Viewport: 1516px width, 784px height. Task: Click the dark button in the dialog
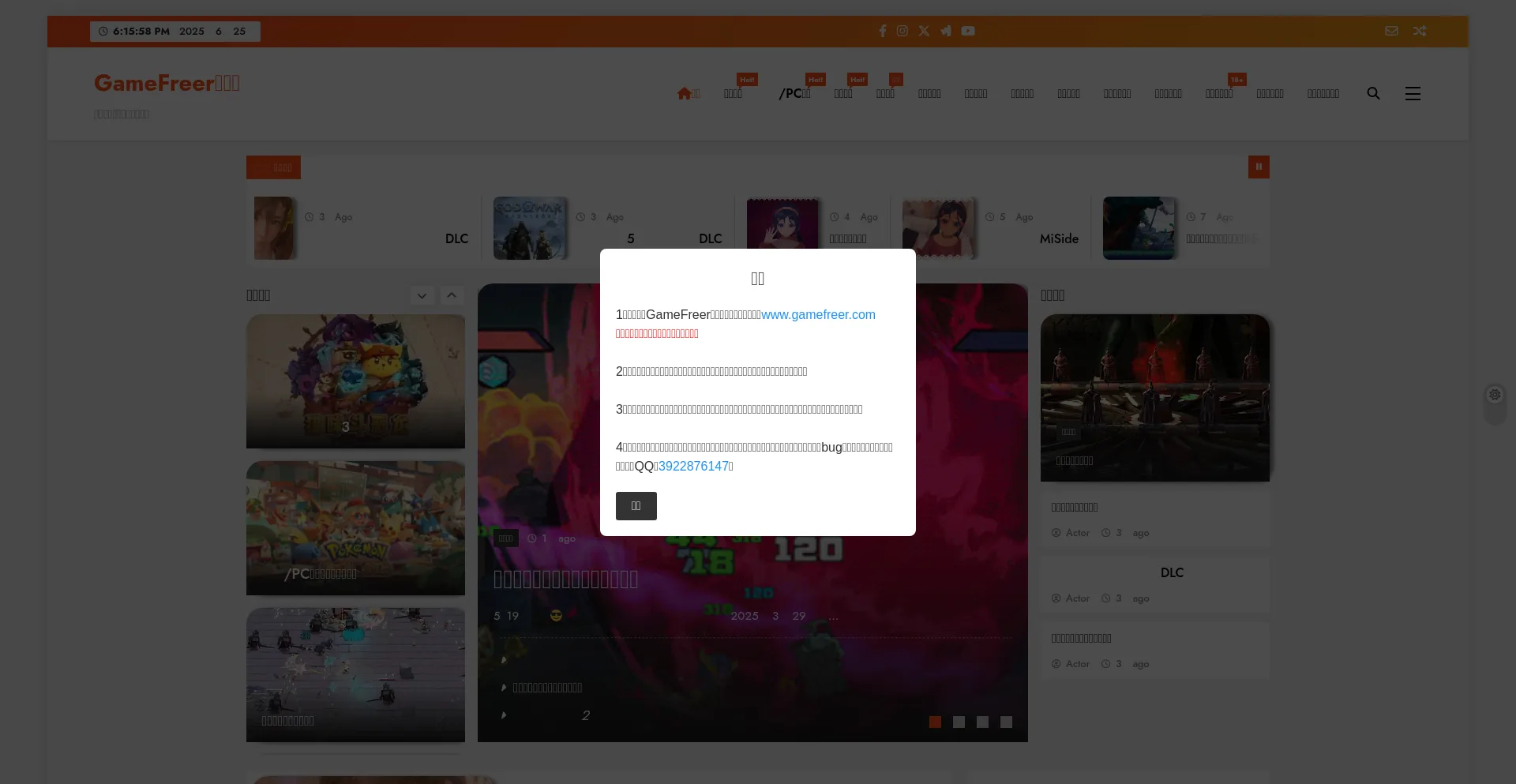coord(636,506)
